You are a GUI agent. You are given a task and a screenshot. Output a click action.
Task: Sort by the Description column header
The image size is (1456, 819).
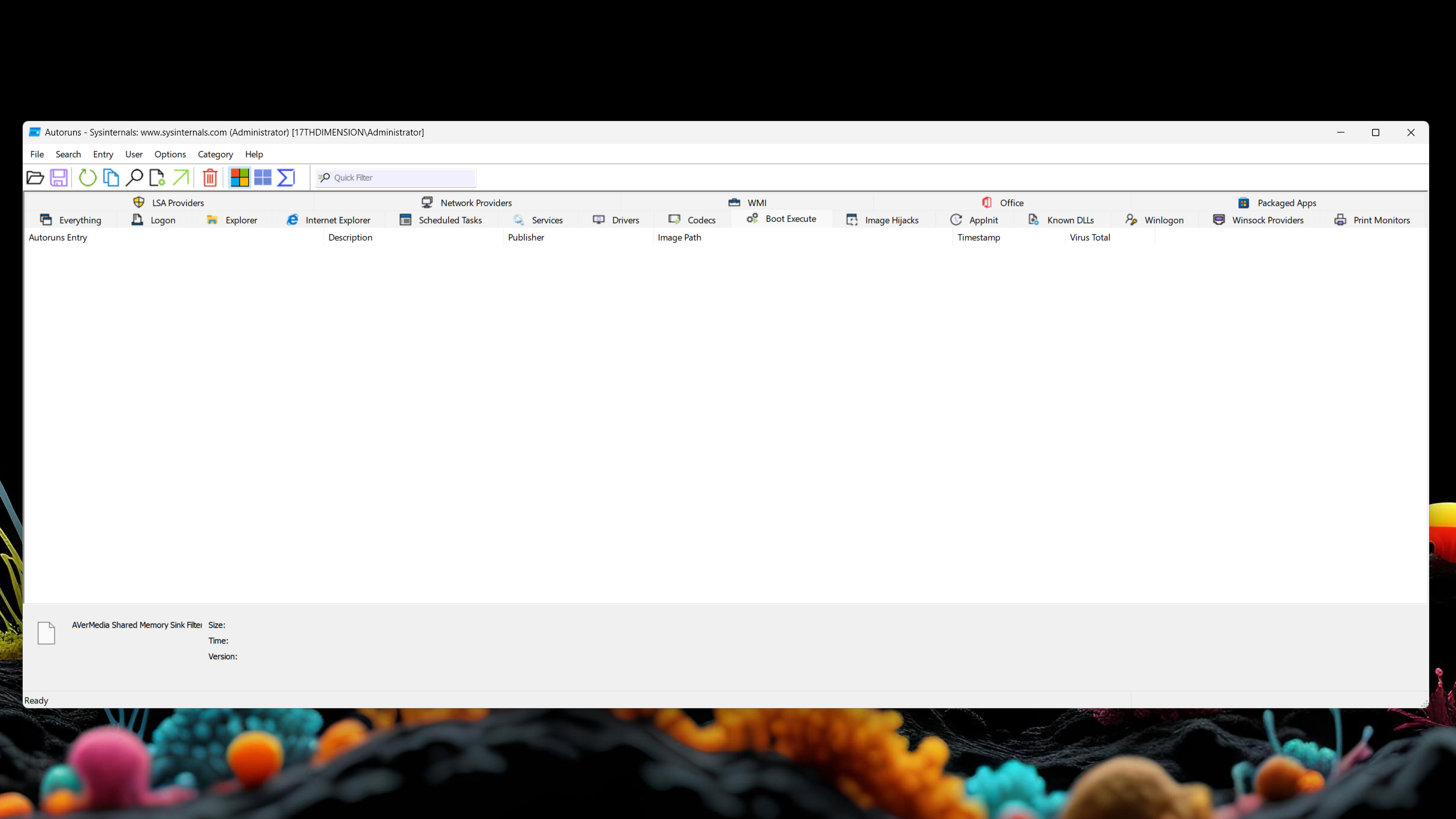(x=413, y=237)
